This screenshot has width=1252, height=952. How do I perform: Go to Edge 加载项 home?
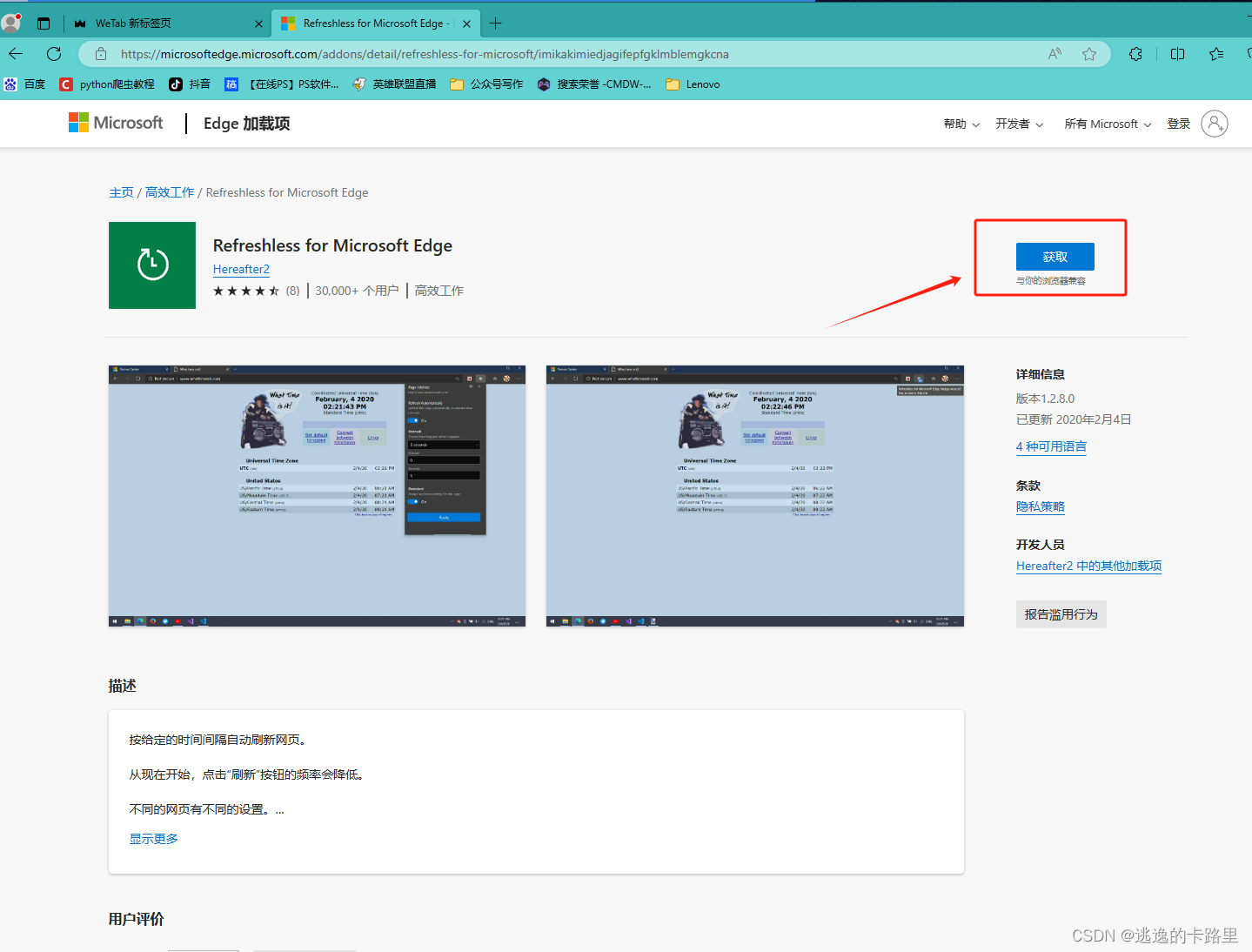tap(247, 124)
